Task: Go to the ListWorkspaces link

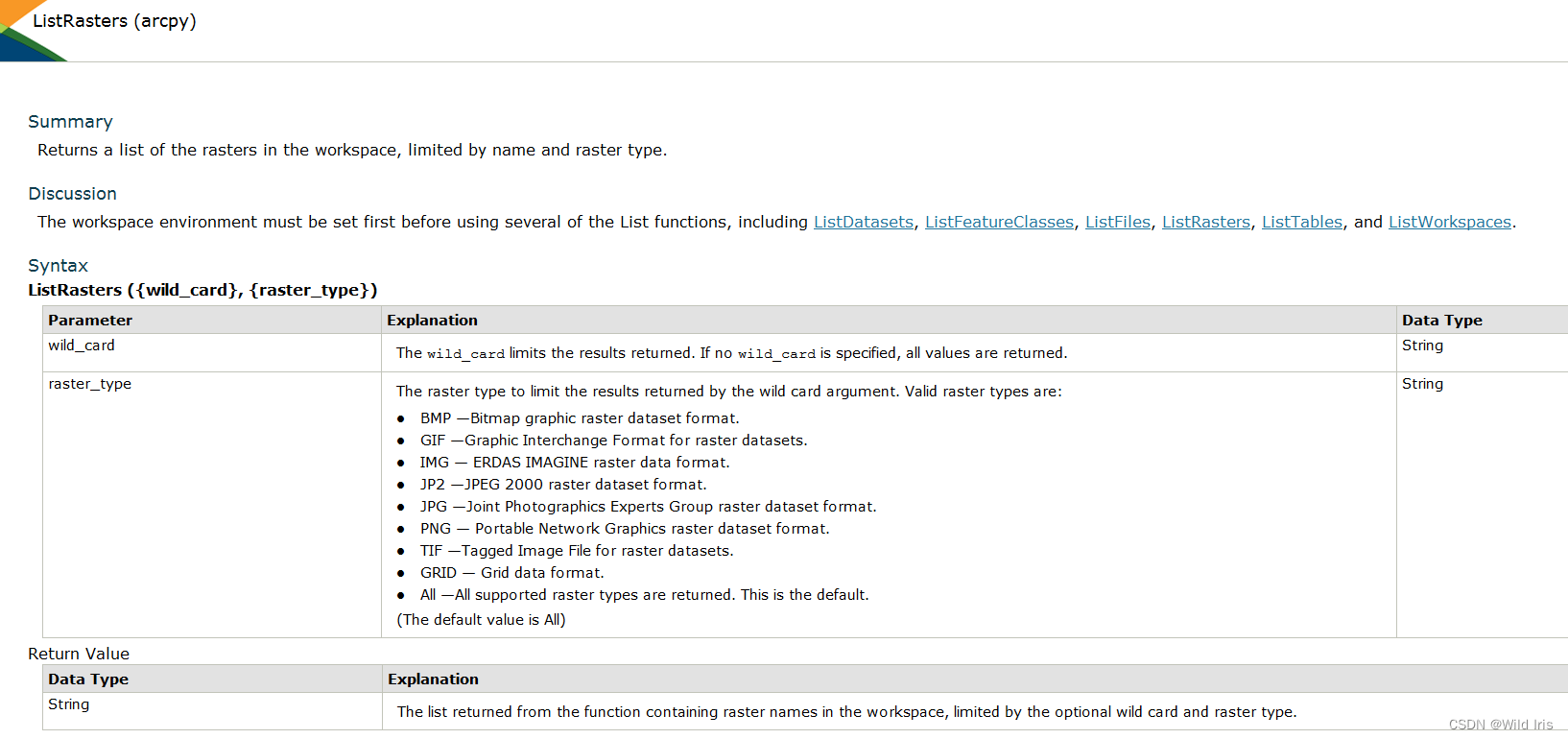Action: (1450, 222)
